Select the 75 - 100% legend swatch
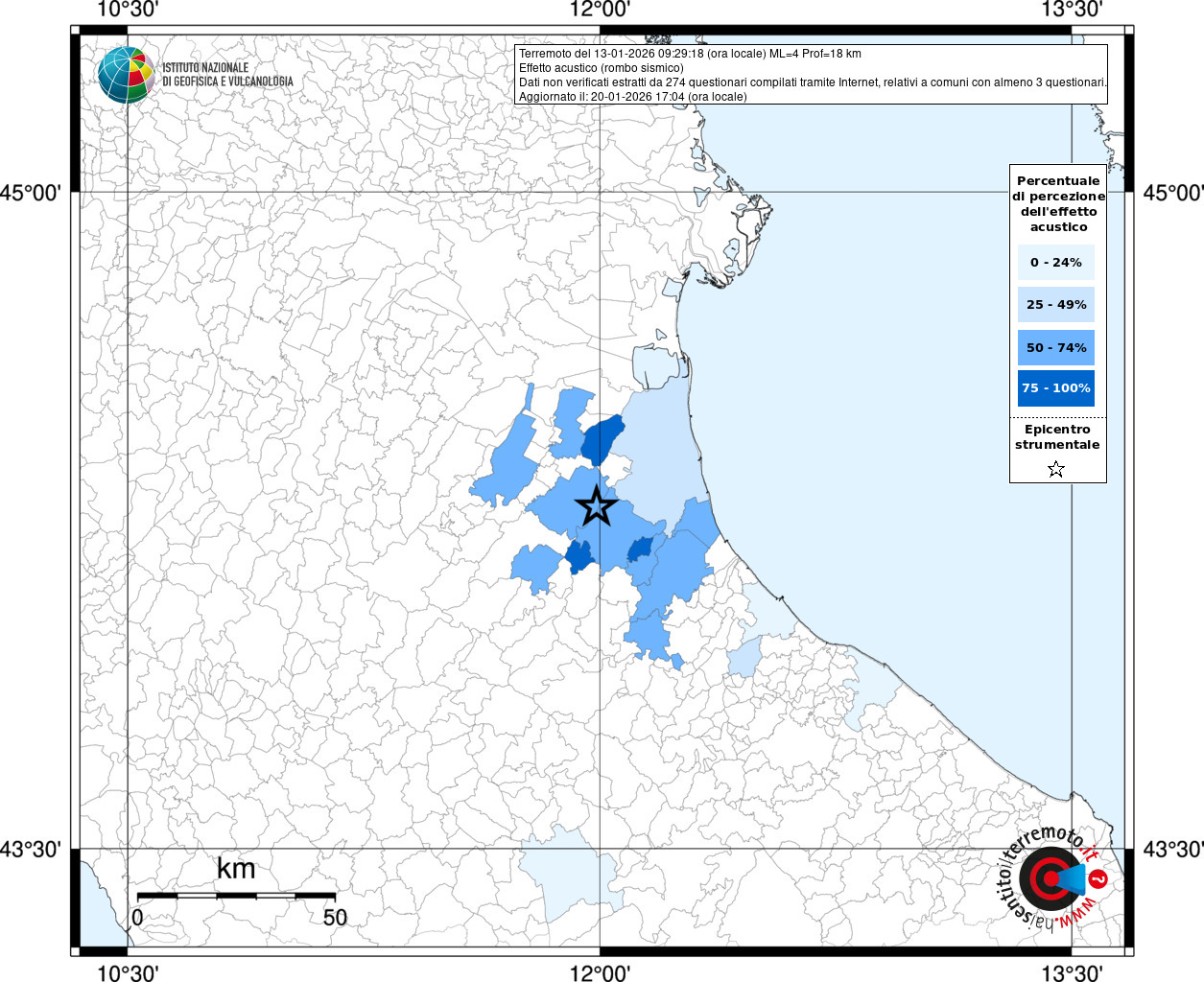The width and height of the screenshot is (1204, 982). pos(1055,388)
